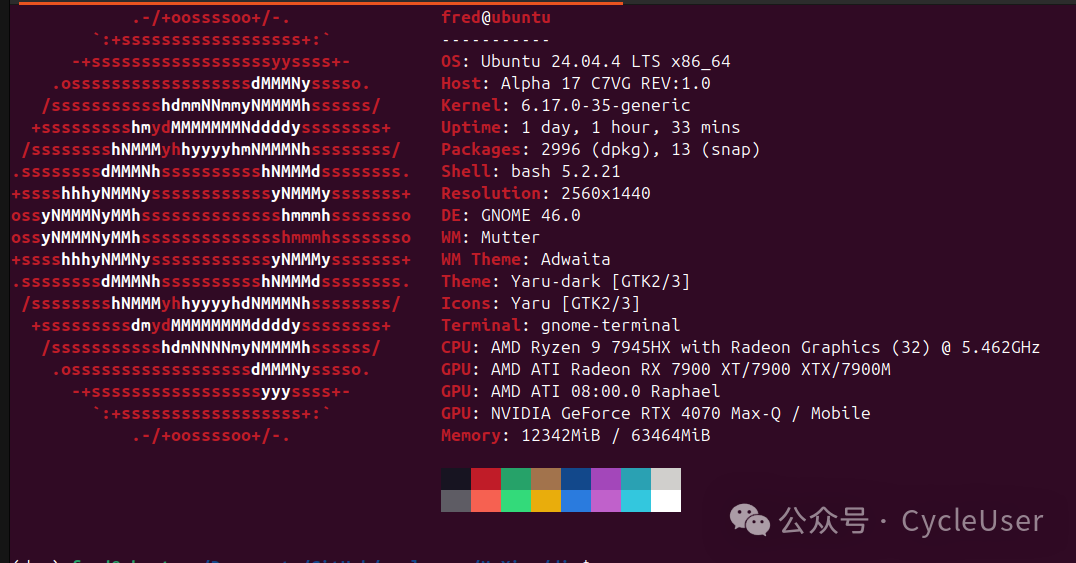The width and height of the screenshot is (1076, 563).
Task: Click the Packages line 2996 (dpkg)
Action: click(x=600, y=149)
